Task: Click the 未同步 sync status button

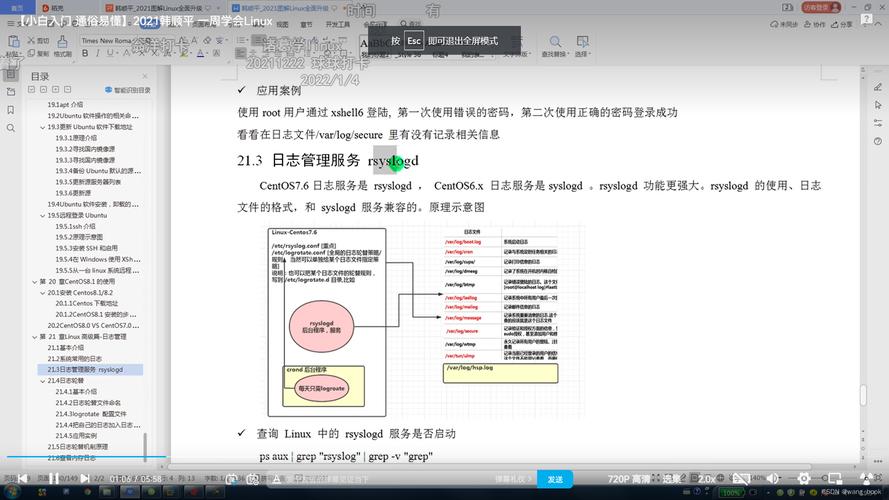Action: tap(785, 24)
